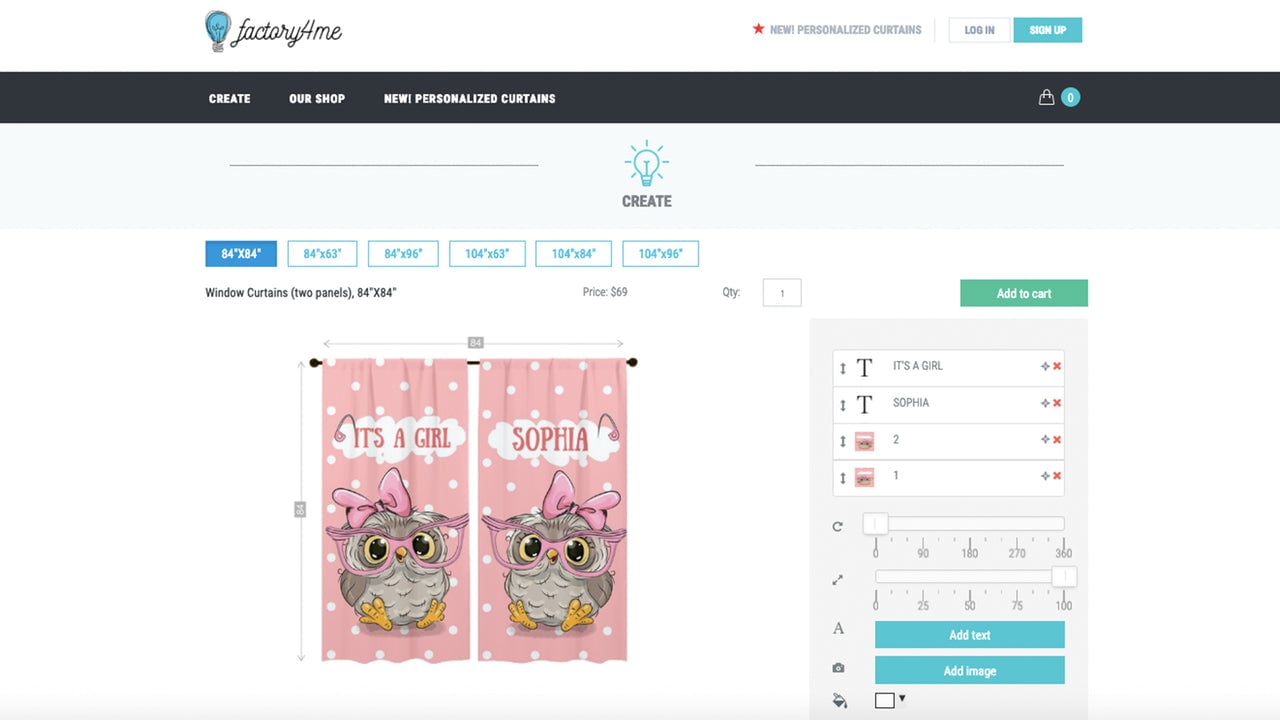Select the 84"x63" size option

pyautogui.click(x=322, y=254)
